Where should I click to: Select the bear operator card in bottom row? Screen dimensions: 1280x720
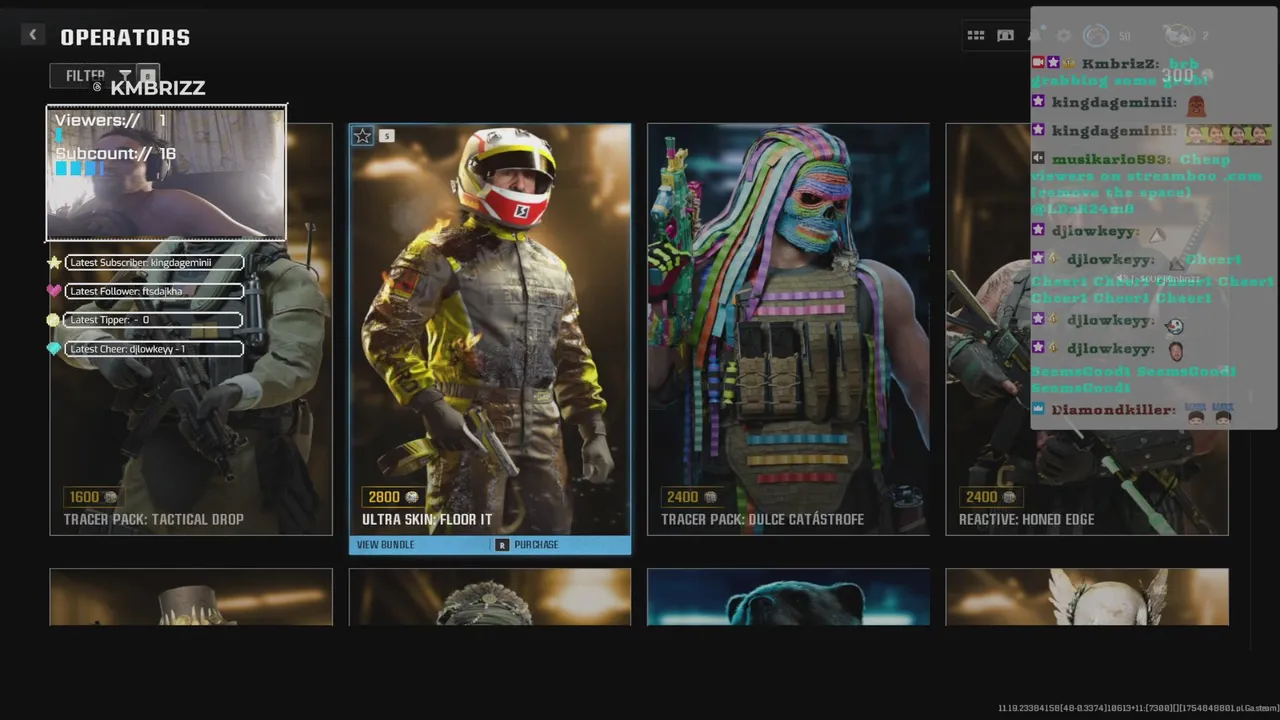[788, 597]
